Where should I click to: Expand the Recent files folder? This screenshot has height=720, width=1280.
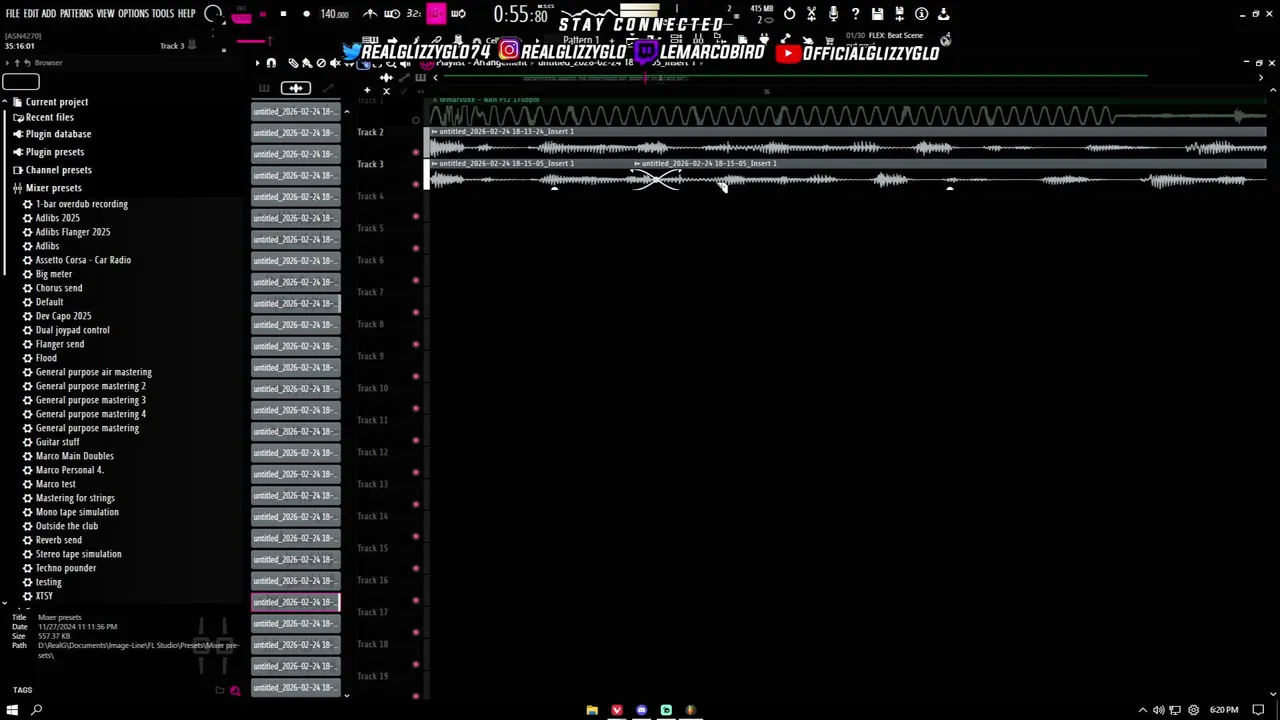[50, 117]
